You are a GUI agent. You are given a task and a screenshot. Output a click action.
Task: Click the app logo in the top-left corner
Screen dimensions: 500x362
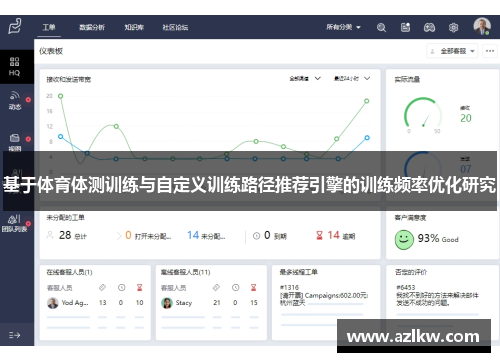[15, 26]
